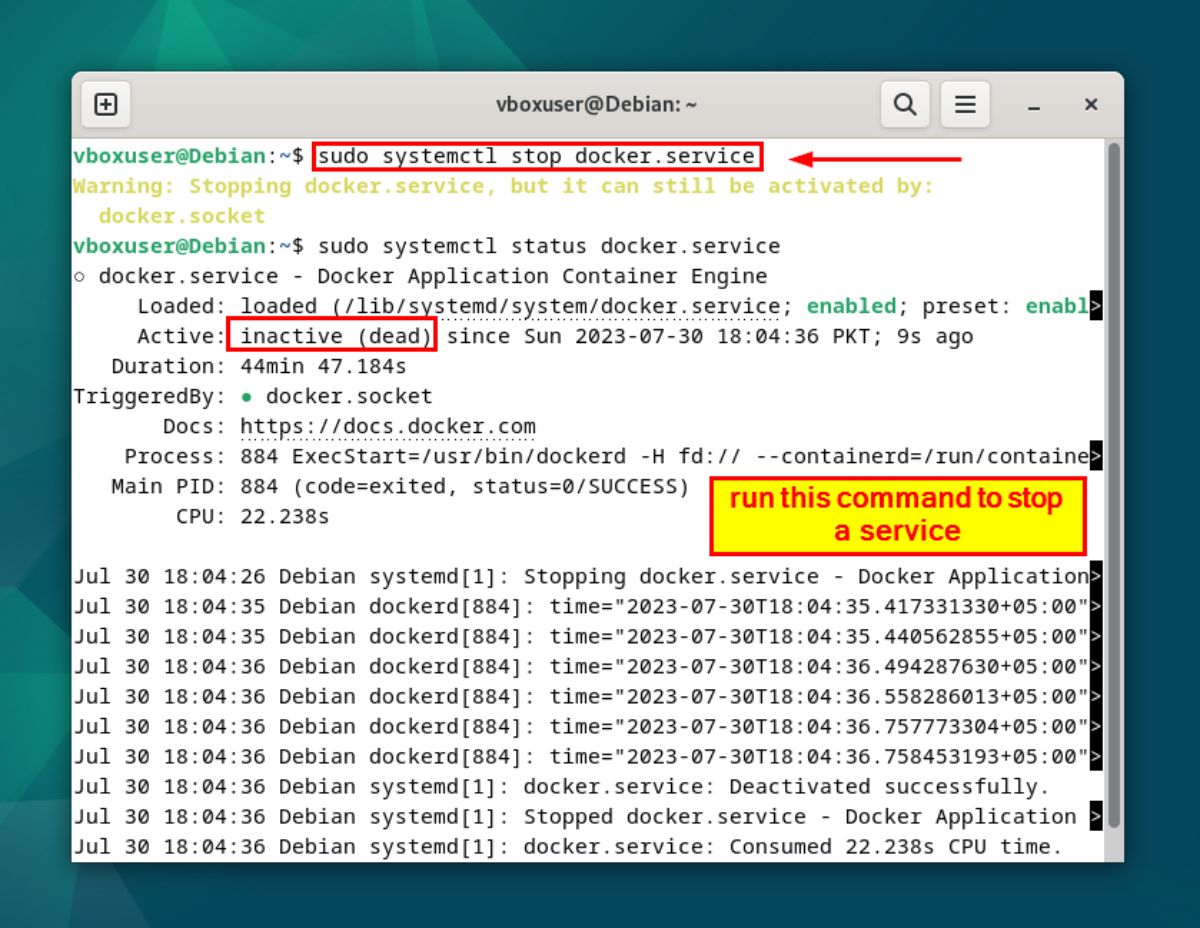Click the plus icon inside the new-tab button
Image resolution: width=1200 pixels, height=928 pixels.
(105, 104)
